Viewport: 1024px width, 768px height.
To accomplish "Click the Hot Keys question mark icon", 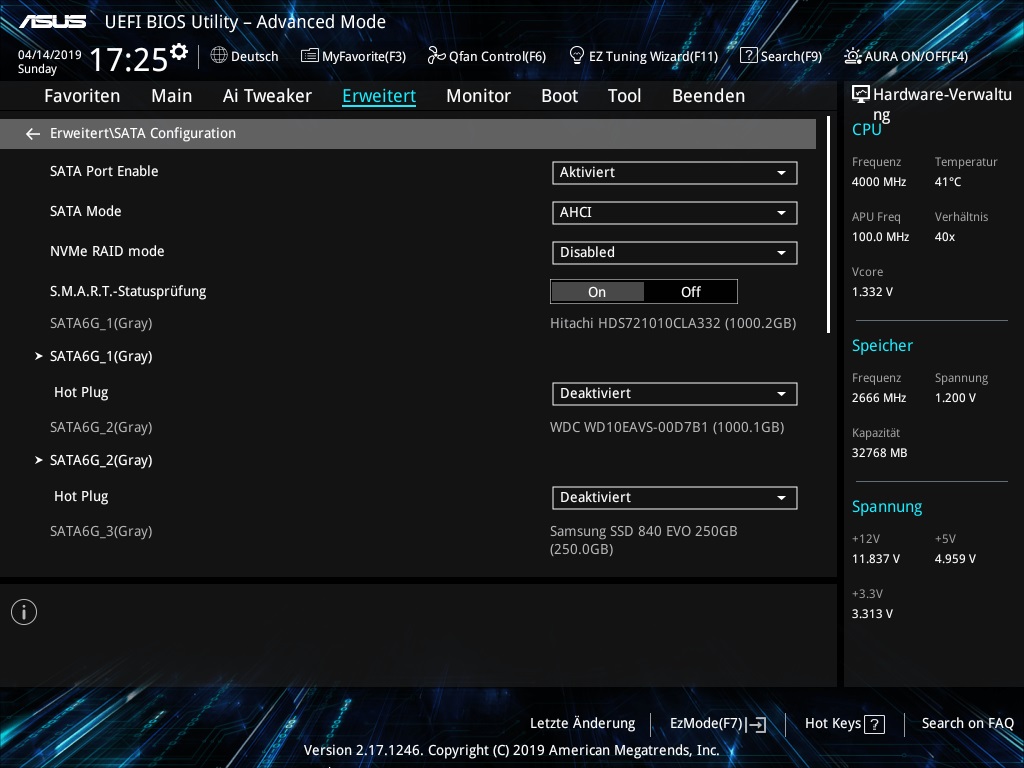I will 874,724.
